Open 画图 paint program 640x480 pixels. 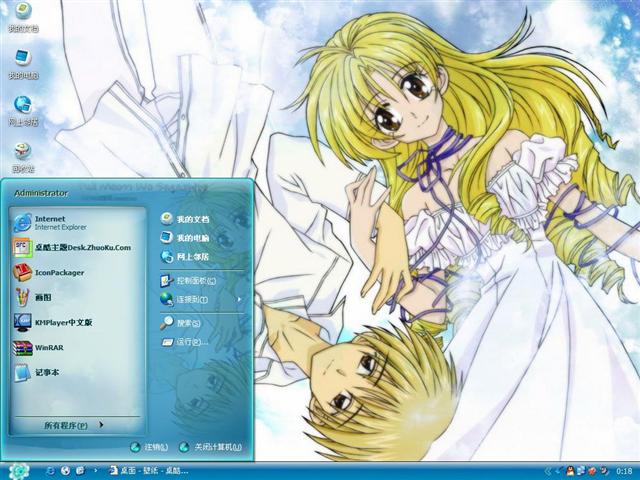(x=78, y=297)
